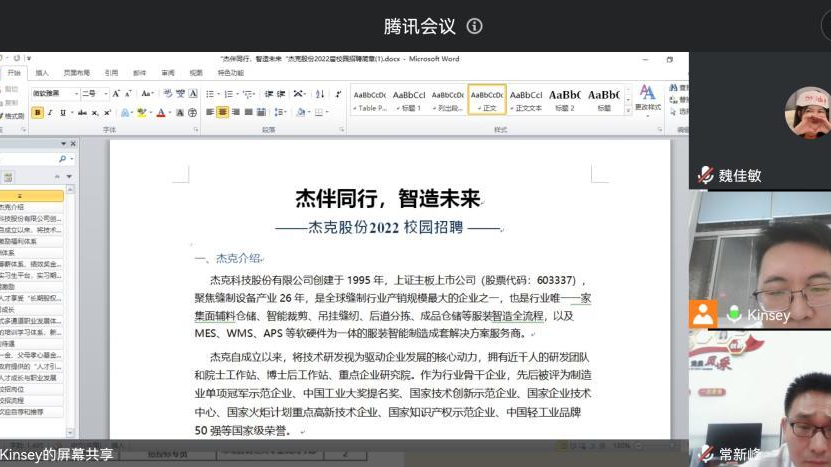
Task: Click the align text left icon
Action: pos(209,113)
